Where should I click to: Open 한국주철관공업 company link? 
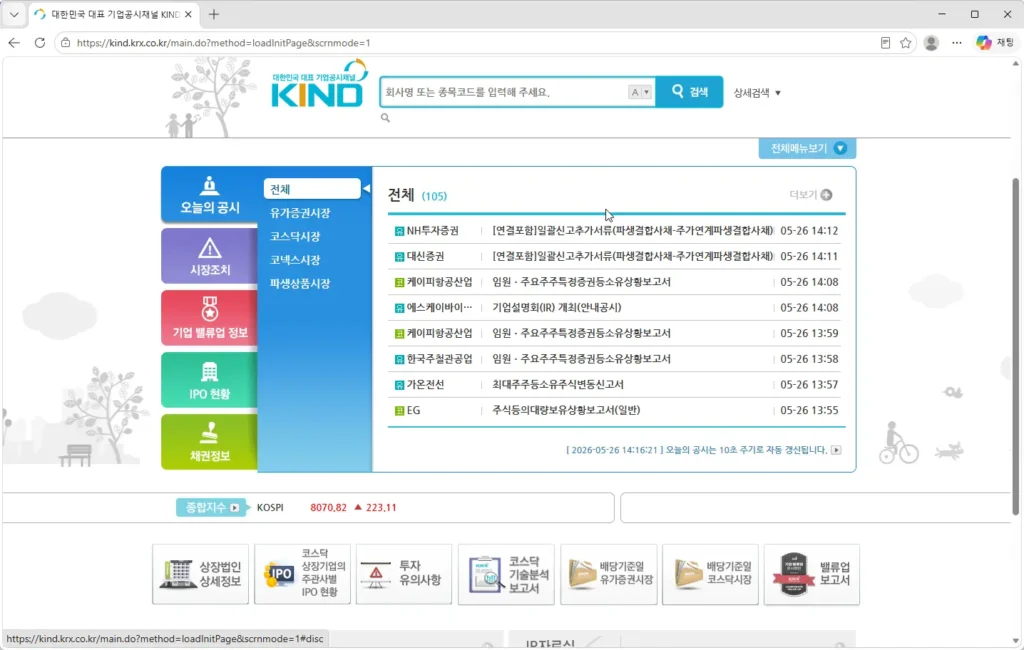pos(439,359)
